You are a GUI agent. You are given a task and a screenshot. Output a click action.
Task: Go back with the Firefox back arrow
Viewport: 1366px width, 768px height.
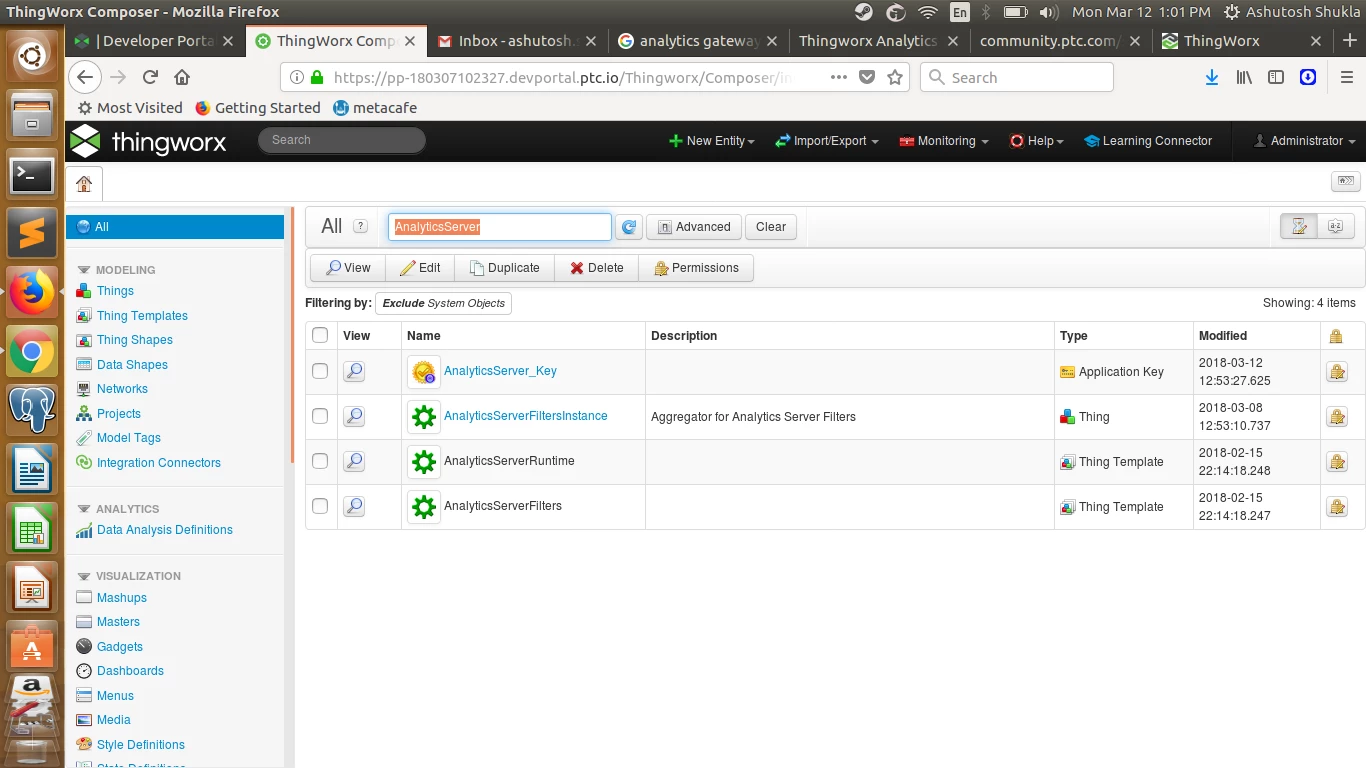[85, 77]
